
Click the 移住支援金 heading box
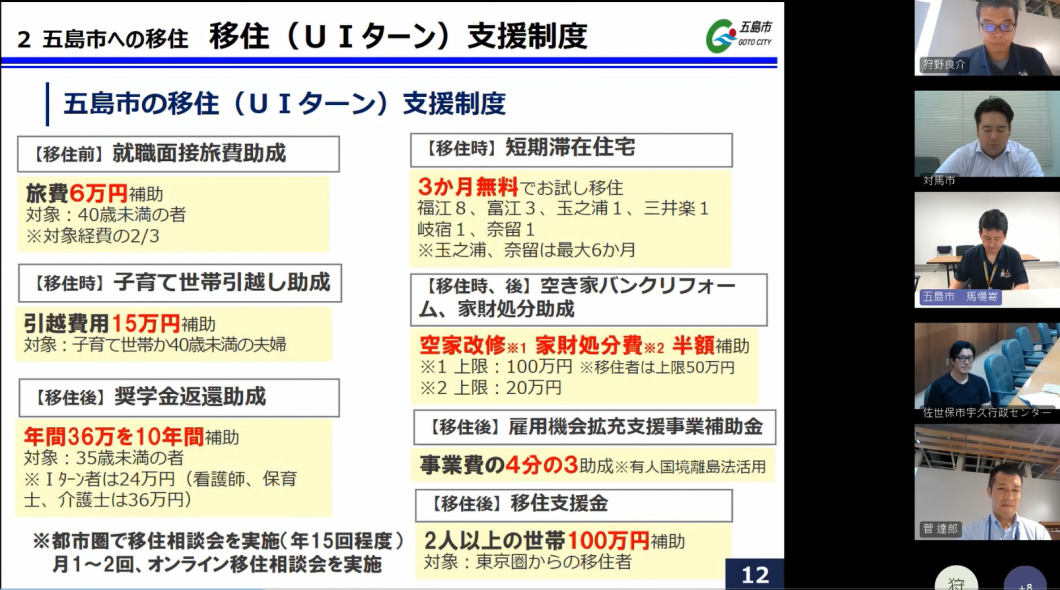pyautogui.click(x=571, y=503)
